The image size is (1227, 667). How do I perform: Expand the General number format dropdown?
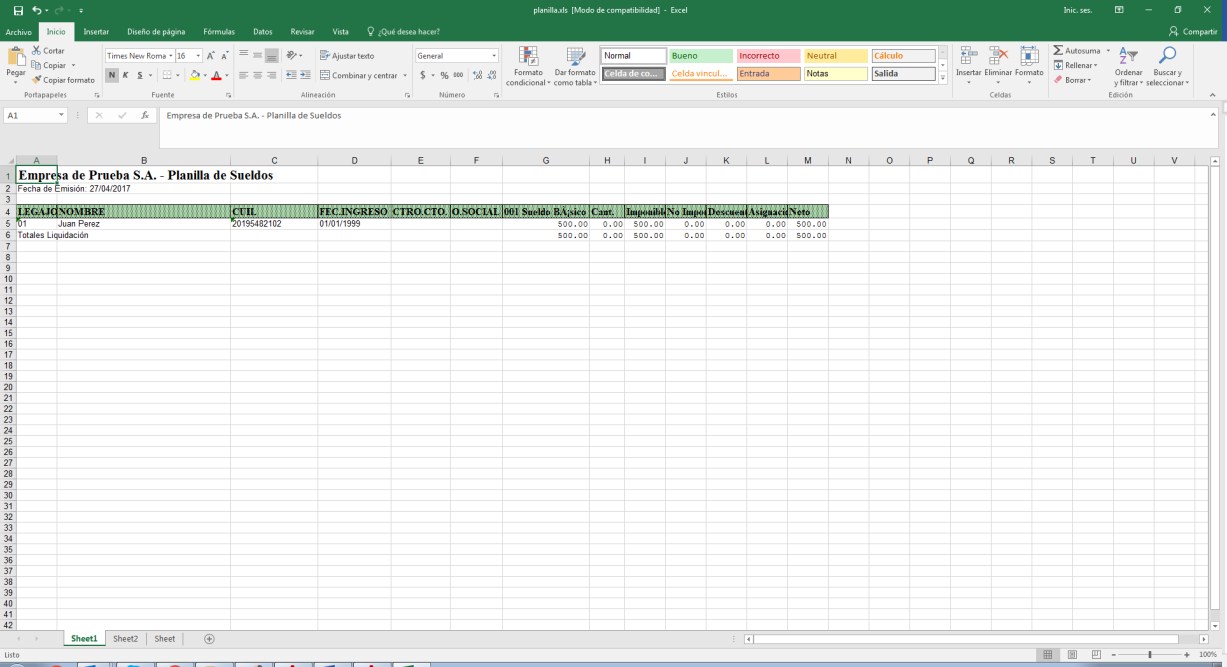pos(494,56)
